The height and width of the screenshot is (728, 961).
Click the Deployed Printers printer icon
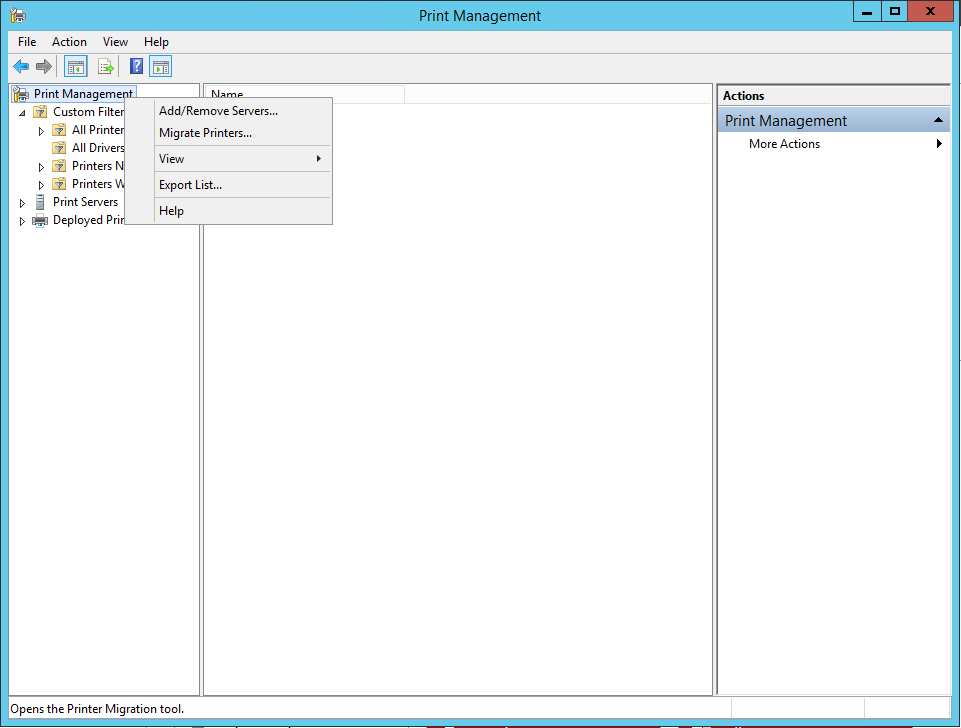pos(40,220)
